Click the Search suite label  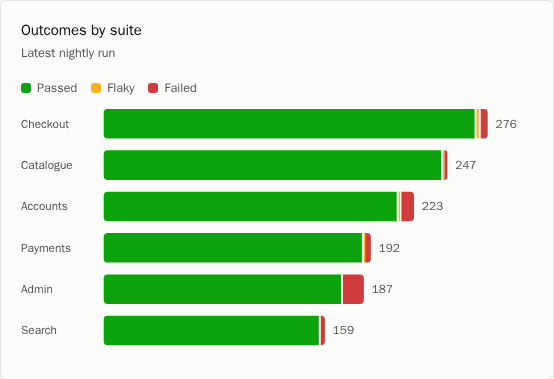[x=39, y=330]
